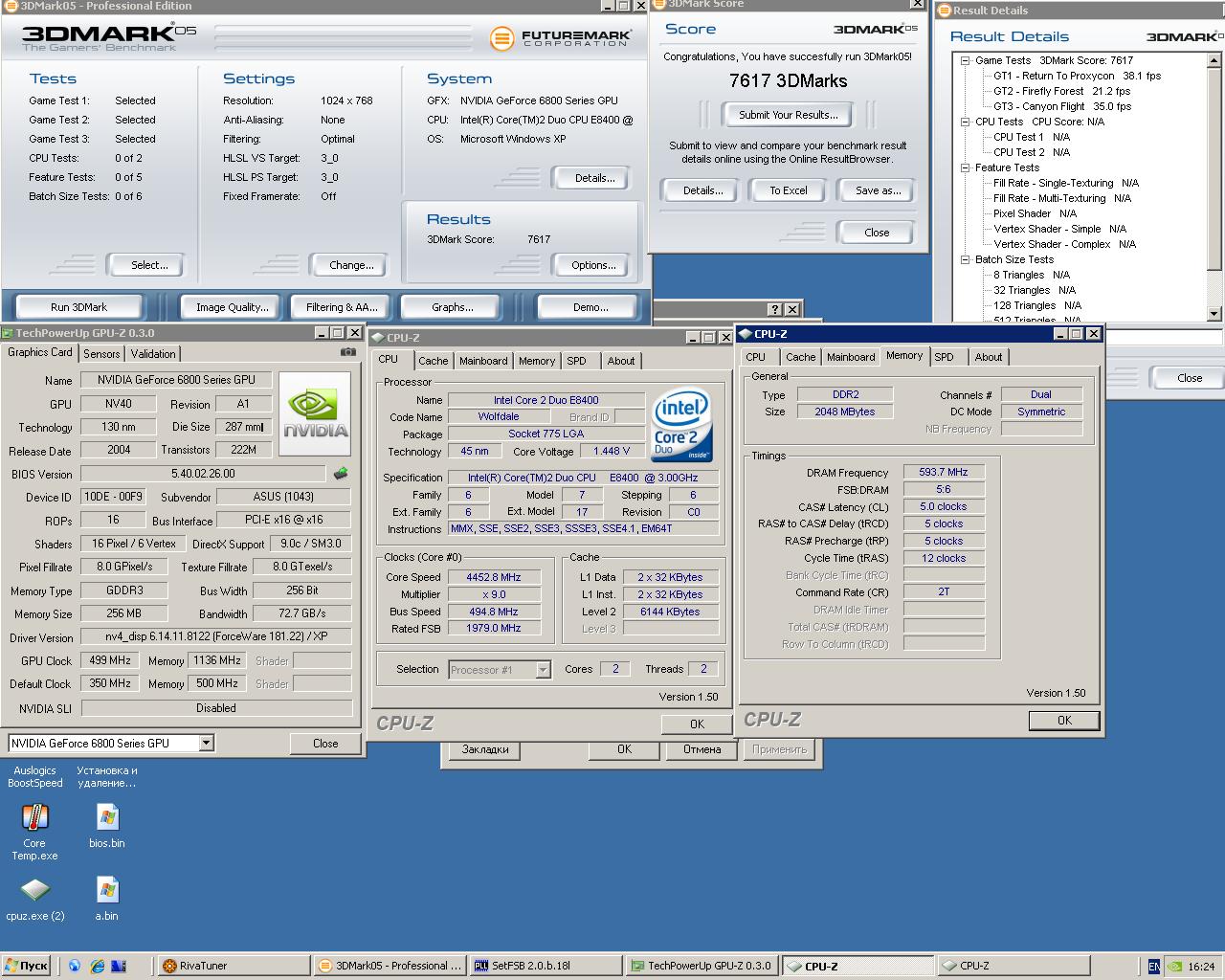This screenshot has height=980, width=1225.
Task: Click the Result Details scrollbar thumb
Action: pyautogui.click(x=1214, y=168)
